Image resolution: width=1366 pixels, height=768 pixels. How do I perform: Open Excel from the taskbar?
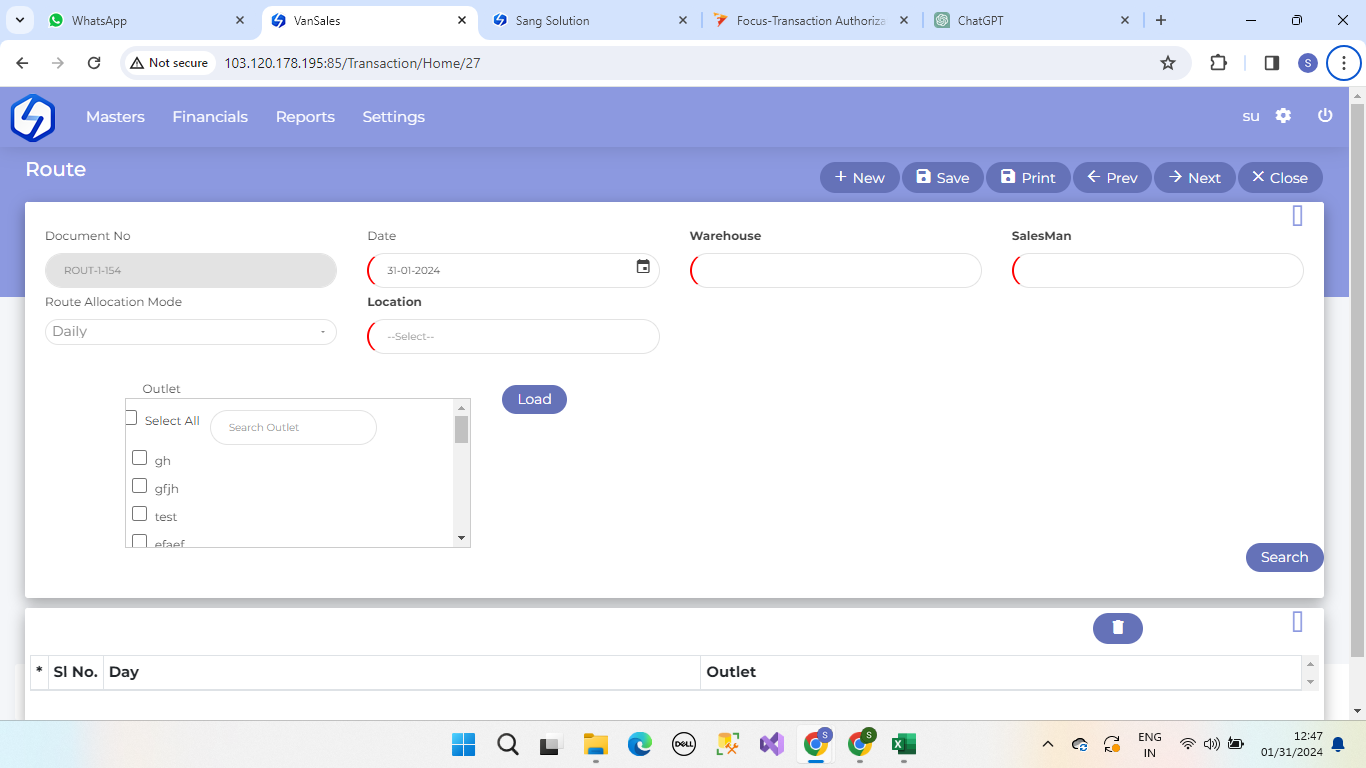[x=904, y=744]
